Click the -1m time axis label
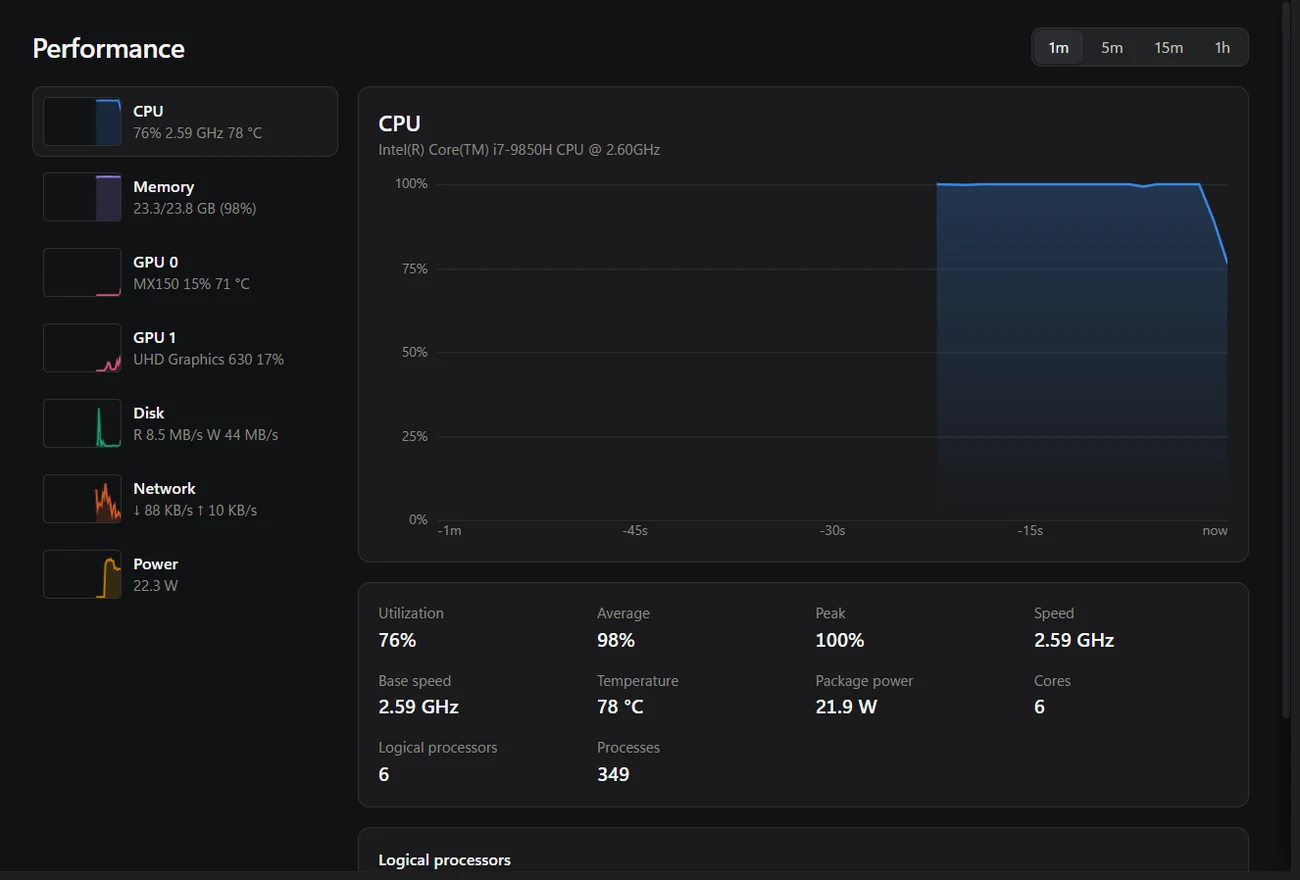Screen dimensions: 1300x880 [x=450, y=530]
